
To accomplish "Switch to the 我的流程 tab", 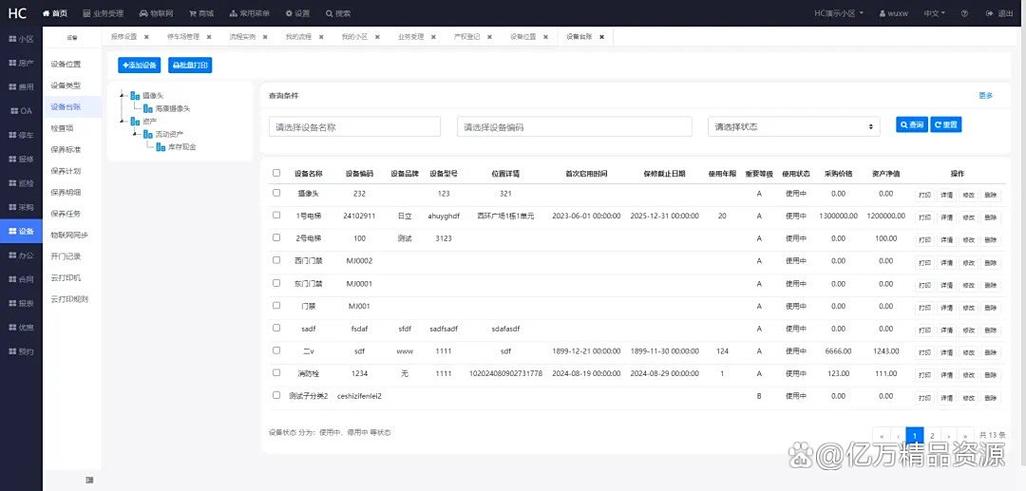I will point(298,37).
